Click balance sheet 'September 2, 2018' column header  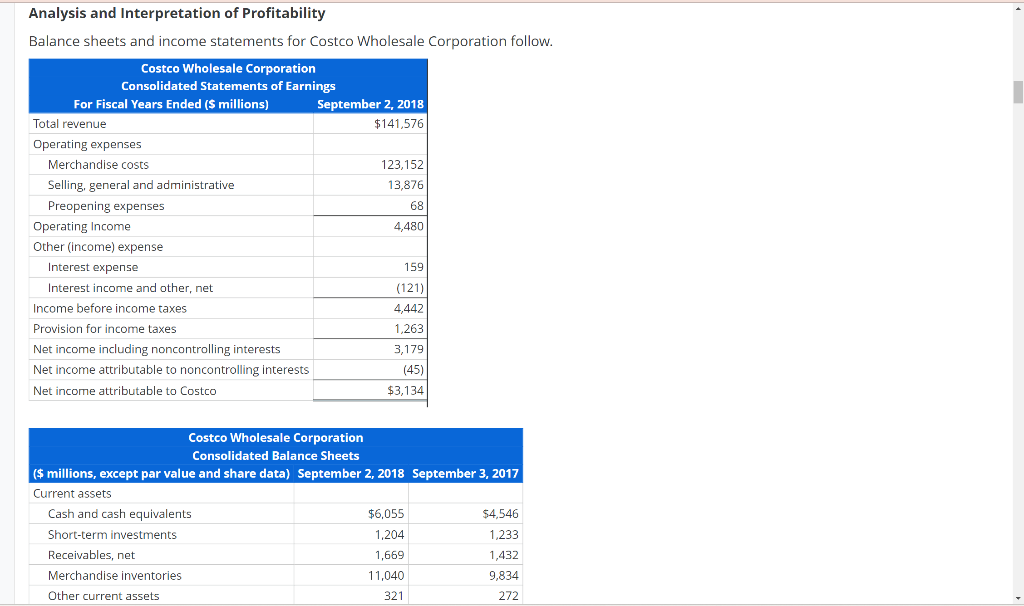point(351,473)
